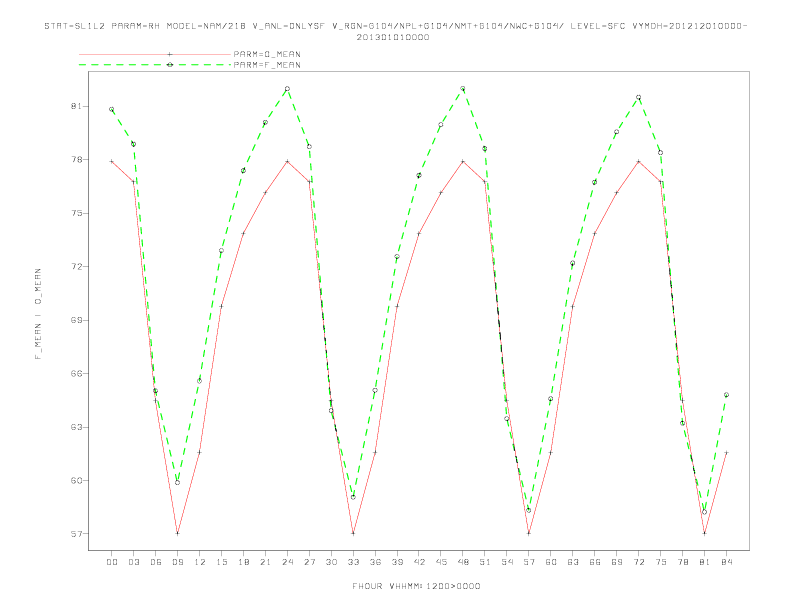Click the x-axis tick label 57
This screenshot has width=792, height=612.
click(x=529, y=562)
